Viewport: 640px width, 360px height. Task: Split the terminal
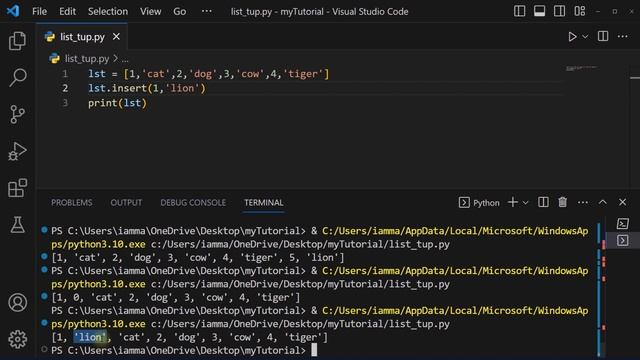tap(543, 202)
